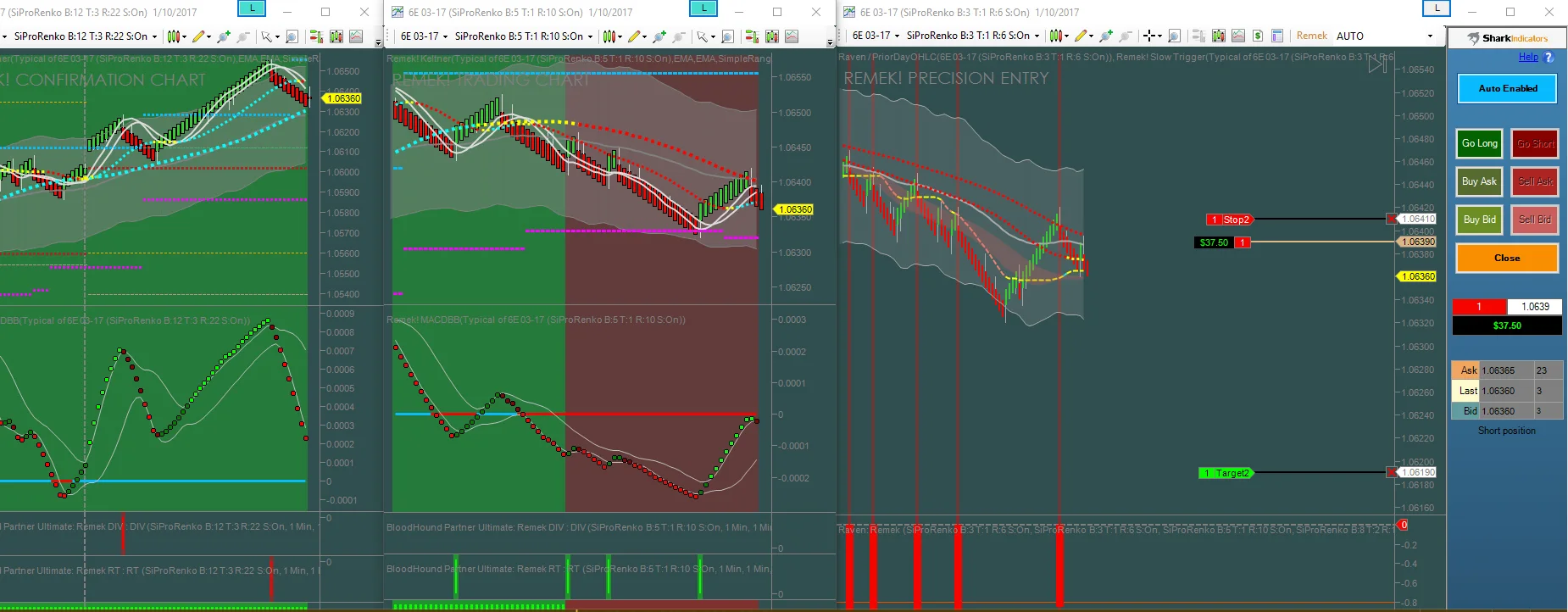Image resolution: width=1568 pixels, height=612 pixels.
Task: Cancel Stop2 order via its X marker
Action: point(1391,219)
